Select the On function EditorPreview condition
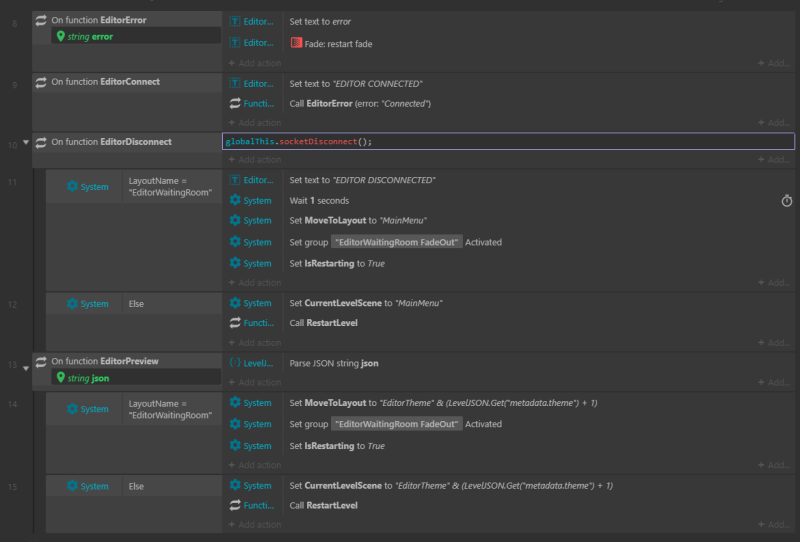Image resolution: width=800 pixels, height=542 pixels. tap(105, 361)
